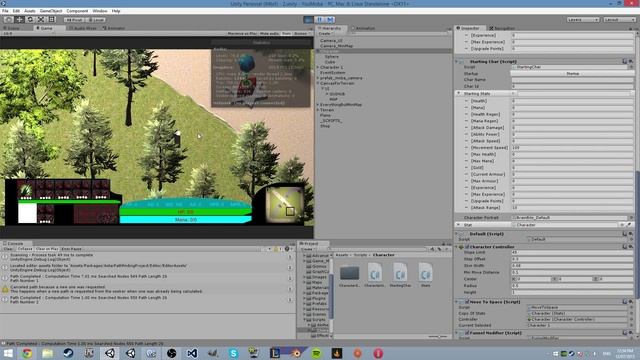Open the Edit menu
Viewport: 640px width, 360px height.
click(x=16, y=11)
